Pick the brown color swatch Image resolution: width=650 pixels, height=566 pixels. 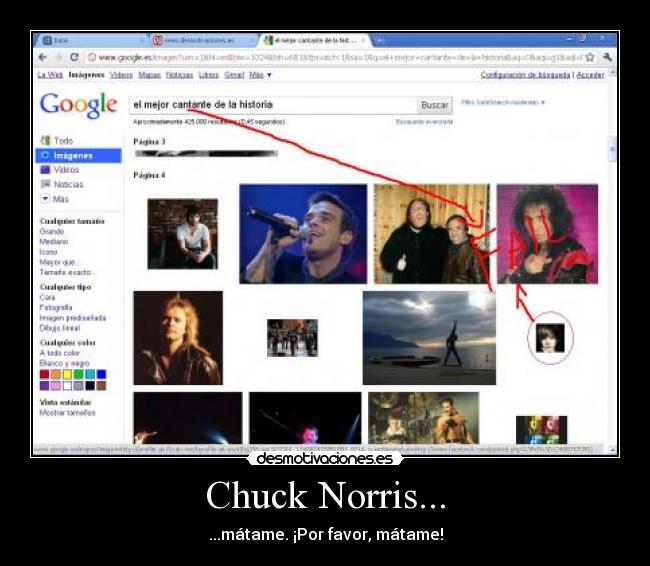(102, 386)
